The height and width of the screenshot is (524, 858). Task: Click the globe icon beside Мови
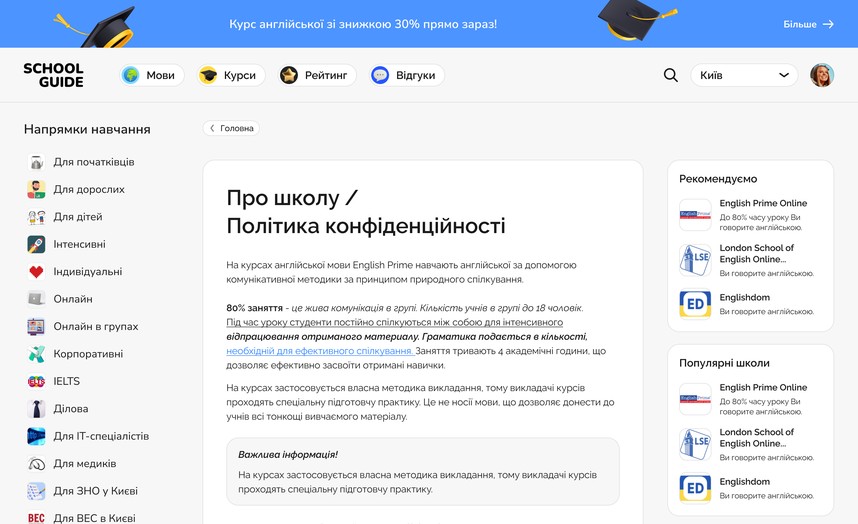[131, 75]
